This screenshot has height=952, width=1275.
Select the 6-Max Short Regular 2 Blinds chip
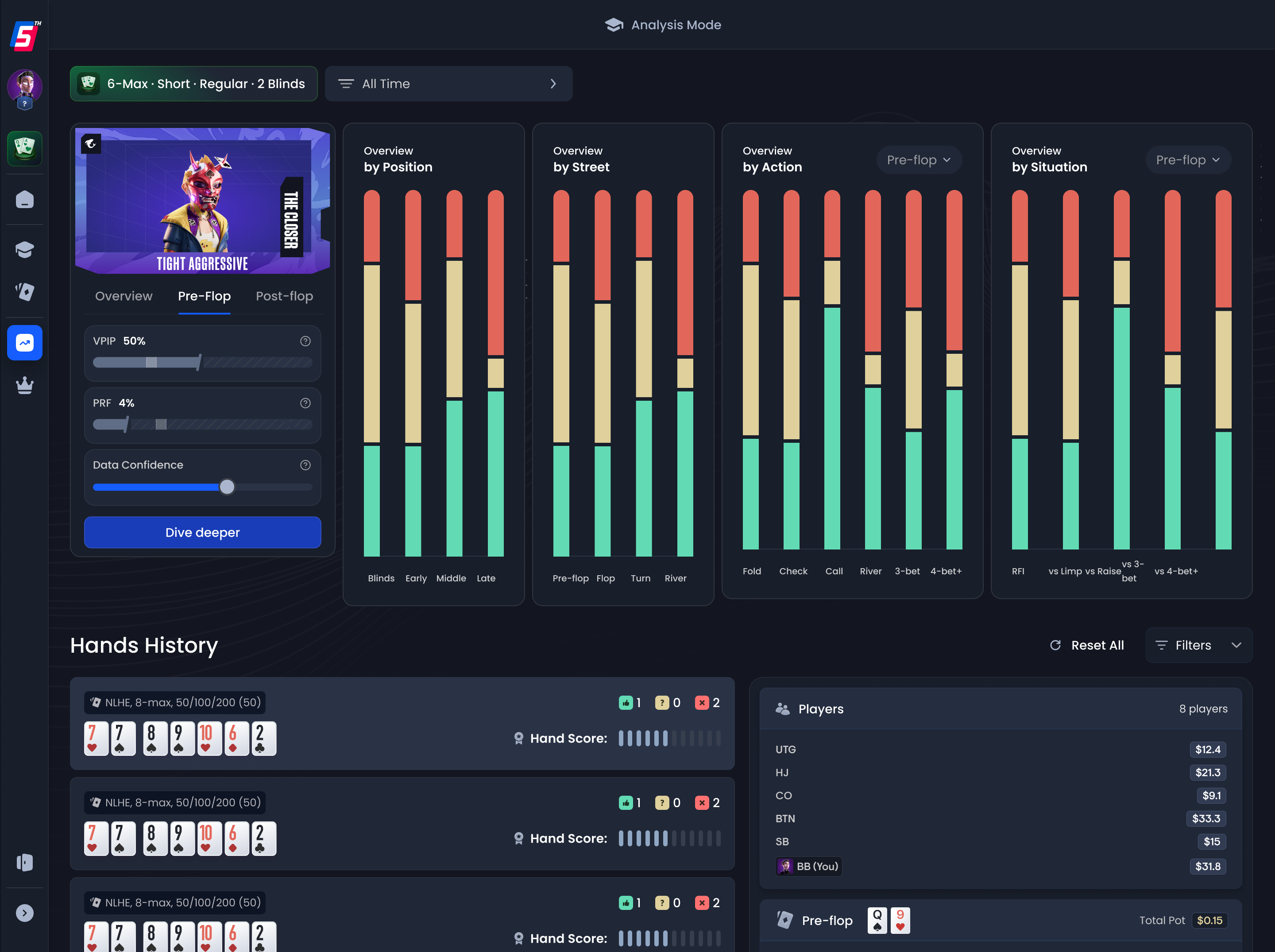(193, 84)
